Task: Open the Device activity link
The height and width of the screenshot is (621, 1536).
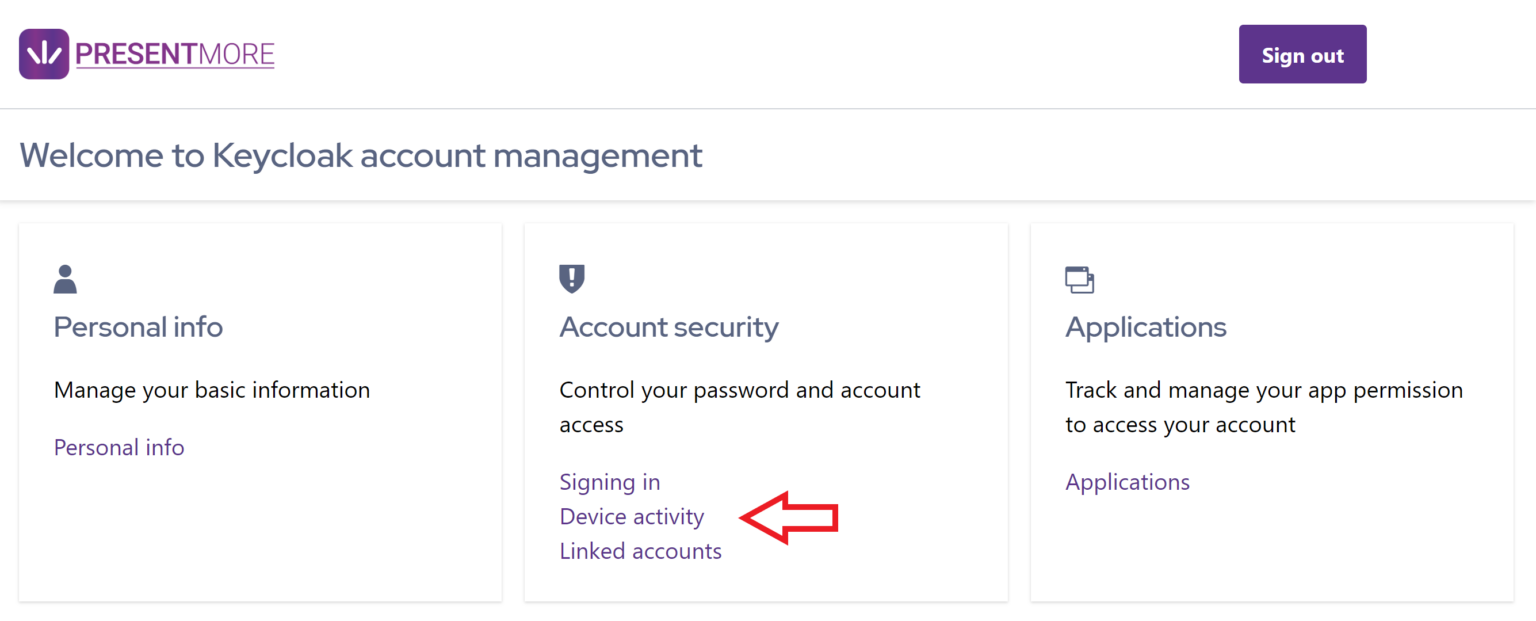Action: [632, 517]
